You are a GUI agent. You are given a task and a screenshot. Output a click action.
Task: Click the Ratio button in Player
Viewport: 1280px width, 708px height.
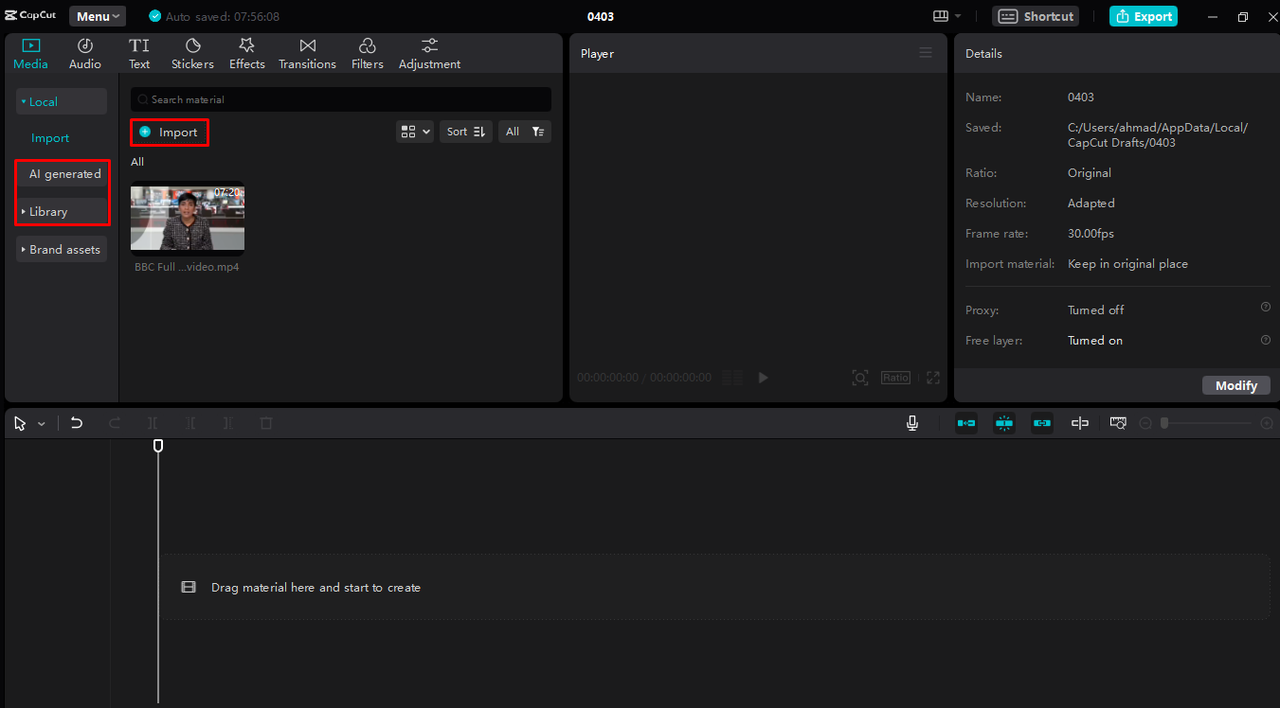point(896,377)
